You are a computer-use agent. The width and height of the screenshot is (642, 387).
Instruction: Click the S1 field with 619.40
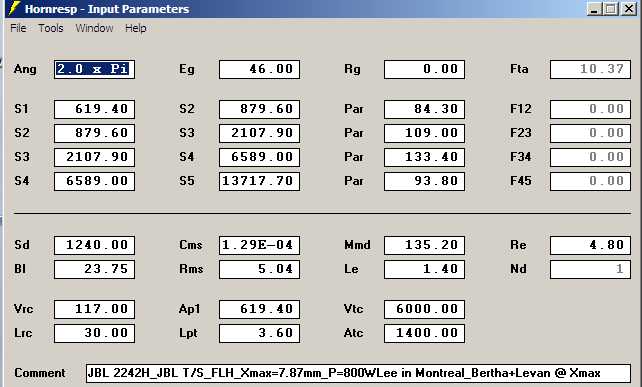(x=94, y=109)
